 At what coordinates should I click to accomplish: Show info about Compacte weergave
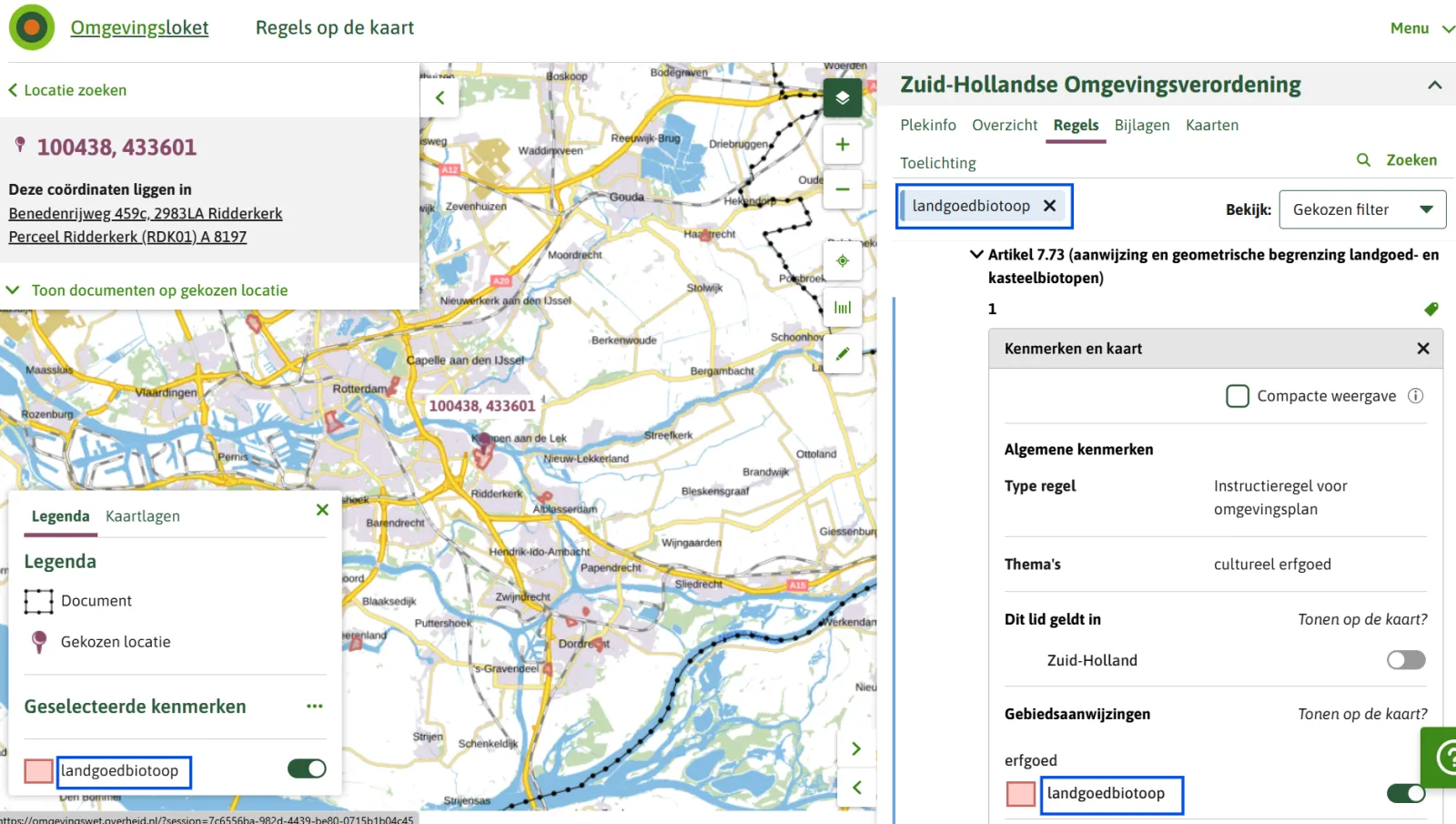coord(1416,396)
